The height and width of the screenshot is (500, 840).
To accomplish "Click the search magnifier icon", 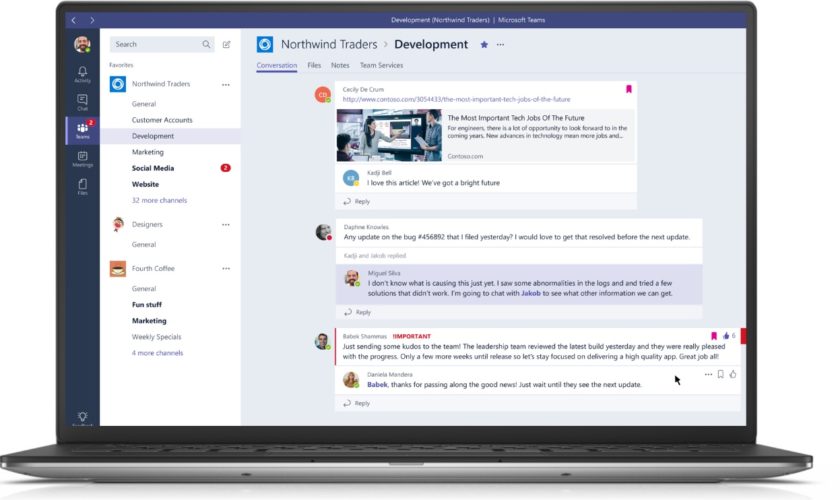I will 206,44.
